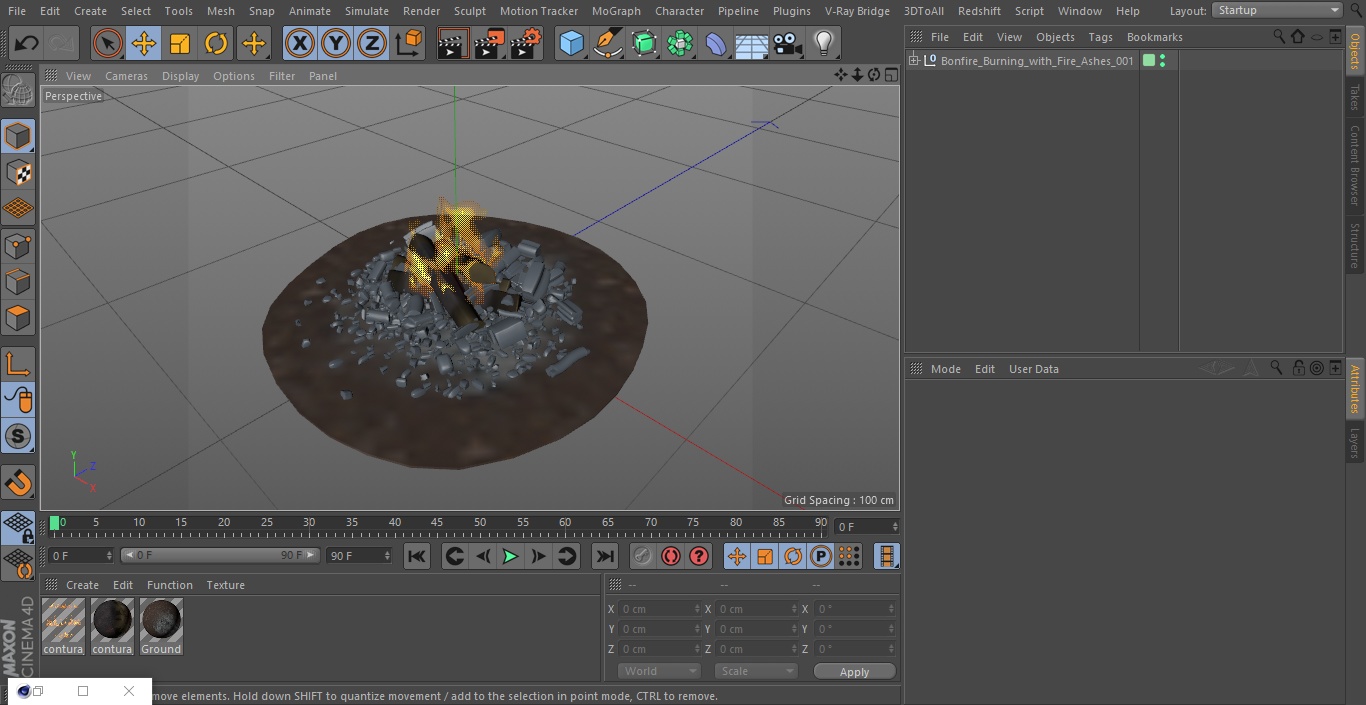
Task: Open the Objects manager Tags menu
Action: tap(1100, 37)
